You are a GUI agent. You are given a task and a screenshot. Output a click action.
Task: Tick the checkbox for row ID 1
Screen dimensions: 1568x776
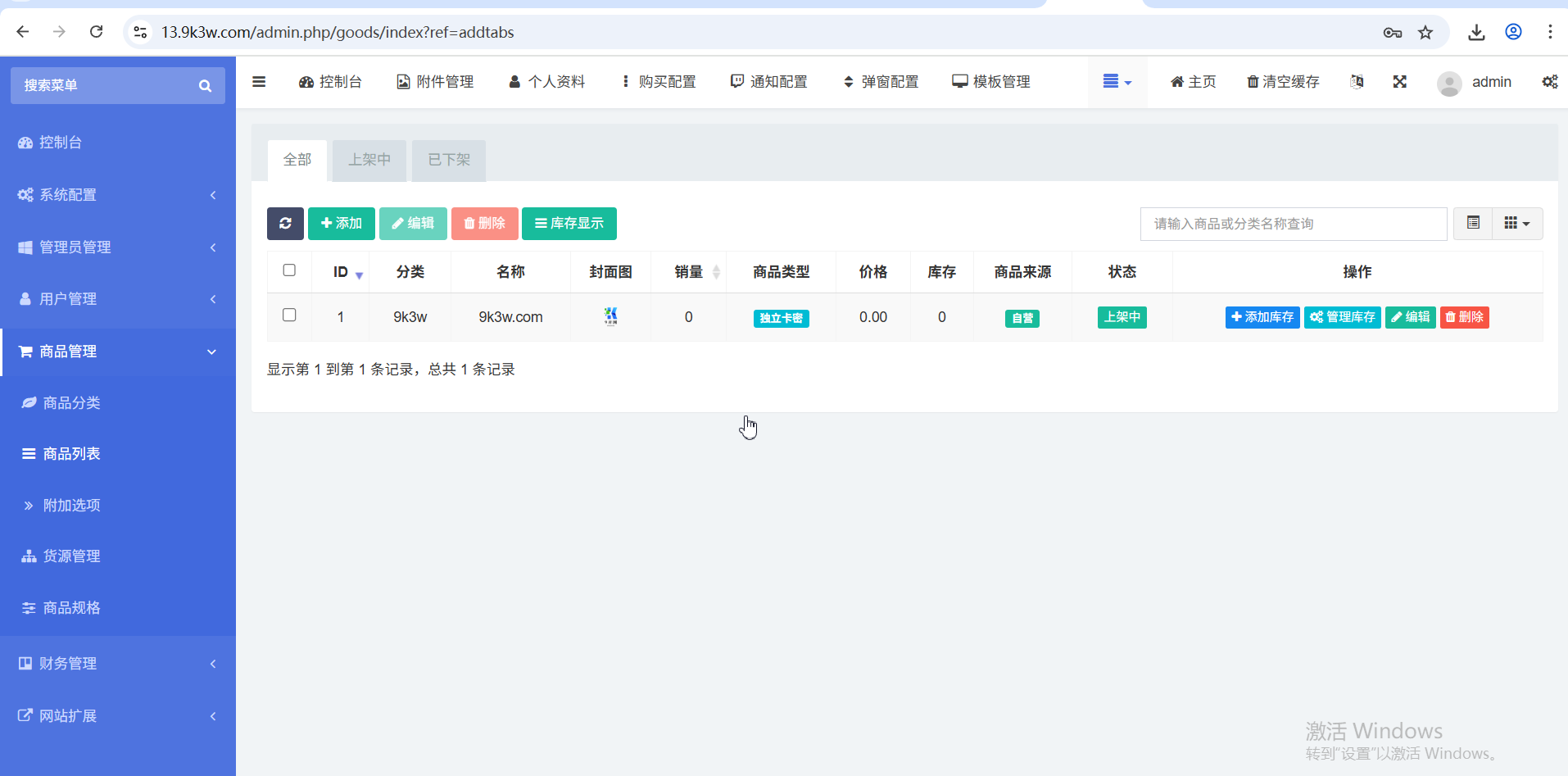click(289, 315)
